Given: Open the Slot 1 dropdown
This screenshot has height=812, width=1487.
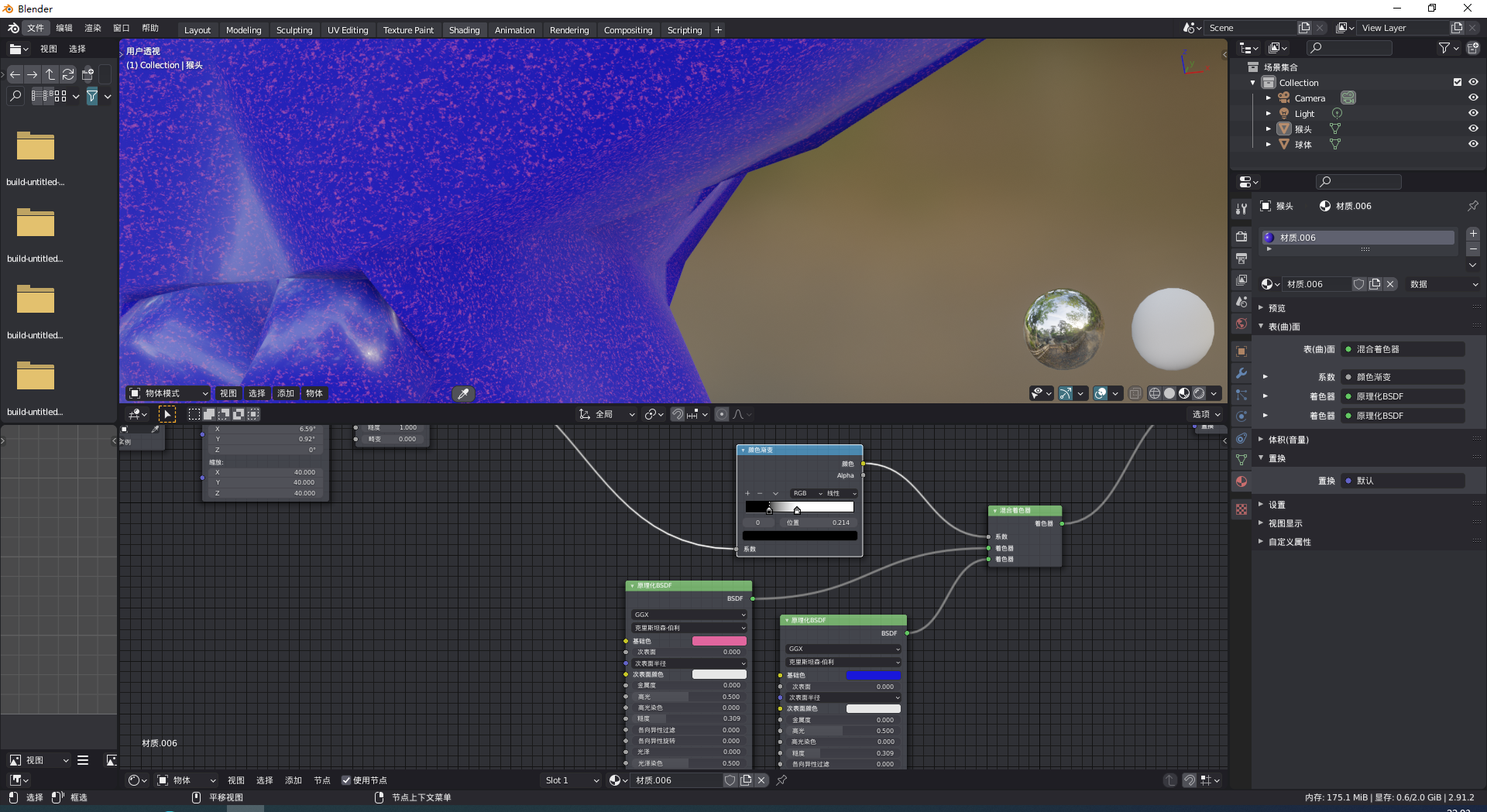Looking at the screenshot, I should pyautogui.click(x=571, y=780).
